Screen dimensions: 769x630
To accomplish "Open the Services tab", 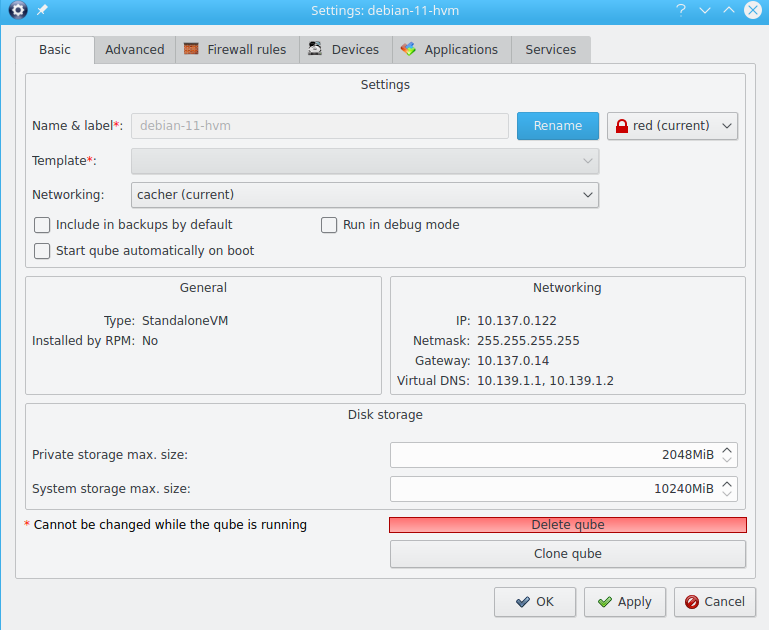I will (x=550, y=49).
